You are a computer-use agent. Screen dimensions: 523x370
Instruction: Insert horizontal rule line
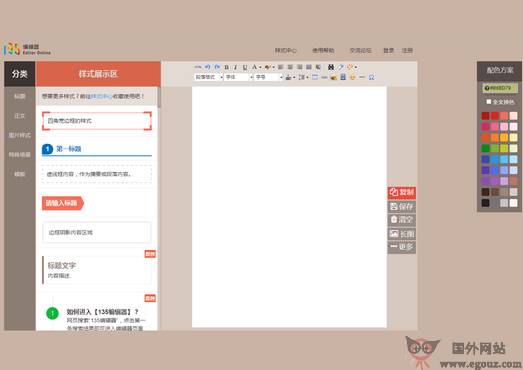pos(362,77)
